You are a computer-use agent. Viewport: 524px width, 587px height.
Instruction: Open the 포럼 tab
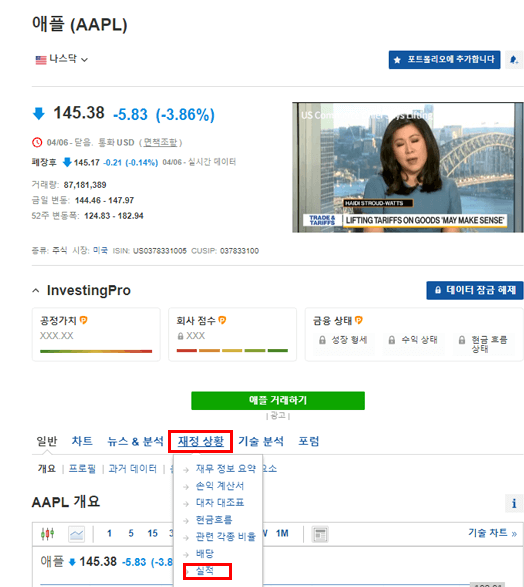click(x=309, y=441)
